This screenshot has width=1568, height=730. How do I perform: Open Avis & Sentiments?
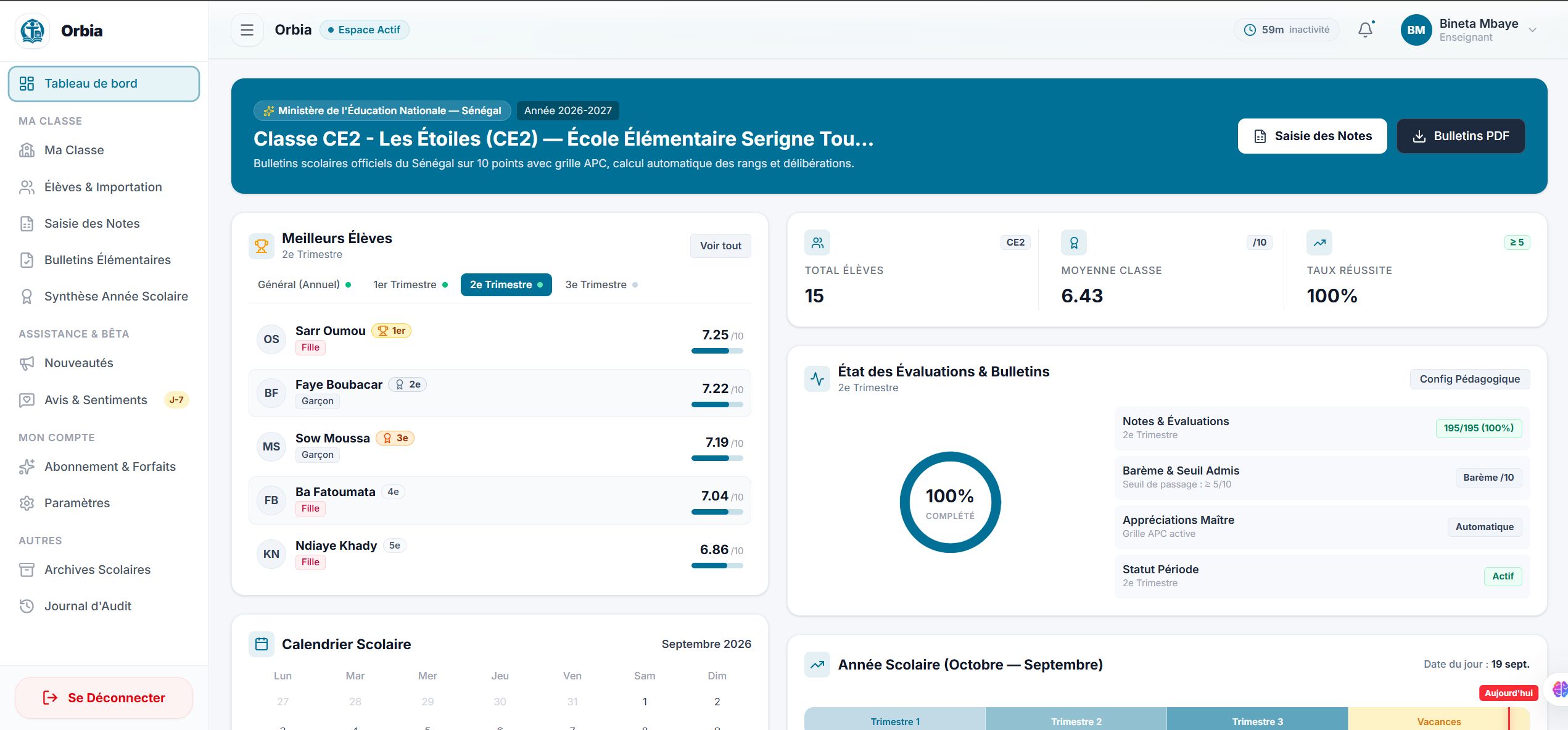(x=104, y=400)
